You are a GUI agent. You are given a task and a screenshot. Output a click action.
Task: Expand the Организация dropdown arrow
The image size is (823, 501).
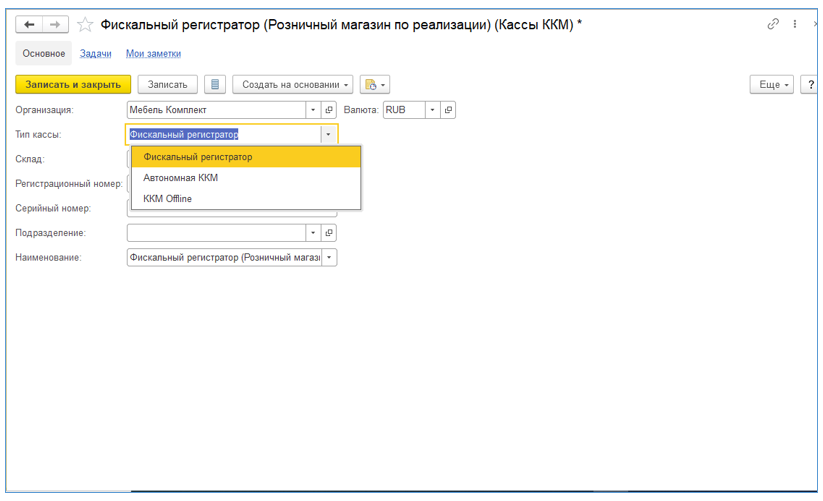click(313, 110)
